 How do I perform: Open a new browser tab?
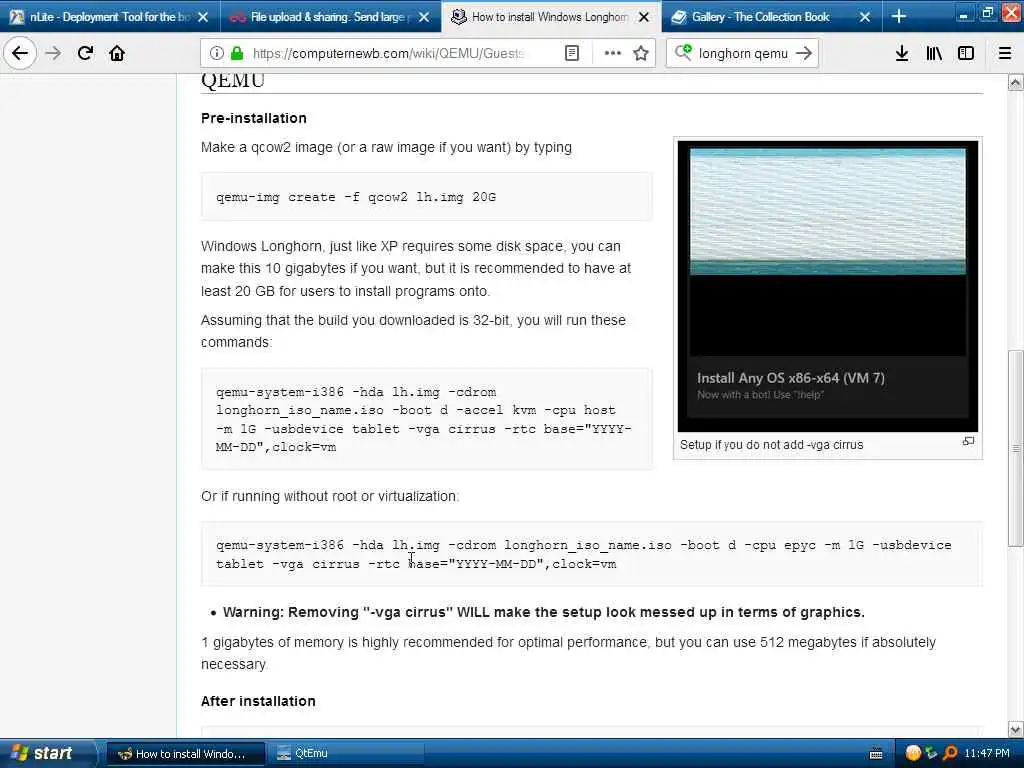[899, 16]
